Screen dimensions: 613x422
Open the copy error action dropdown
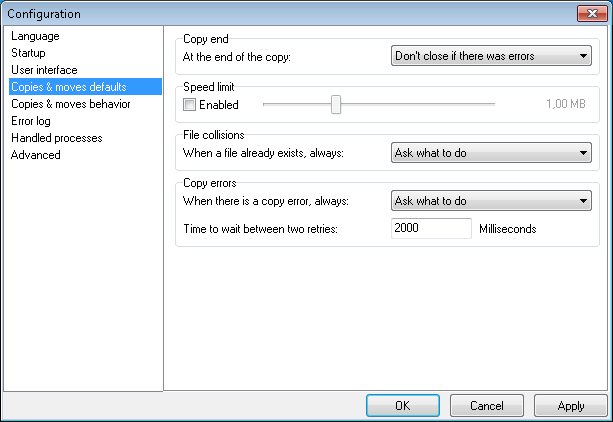click(491, 201)
